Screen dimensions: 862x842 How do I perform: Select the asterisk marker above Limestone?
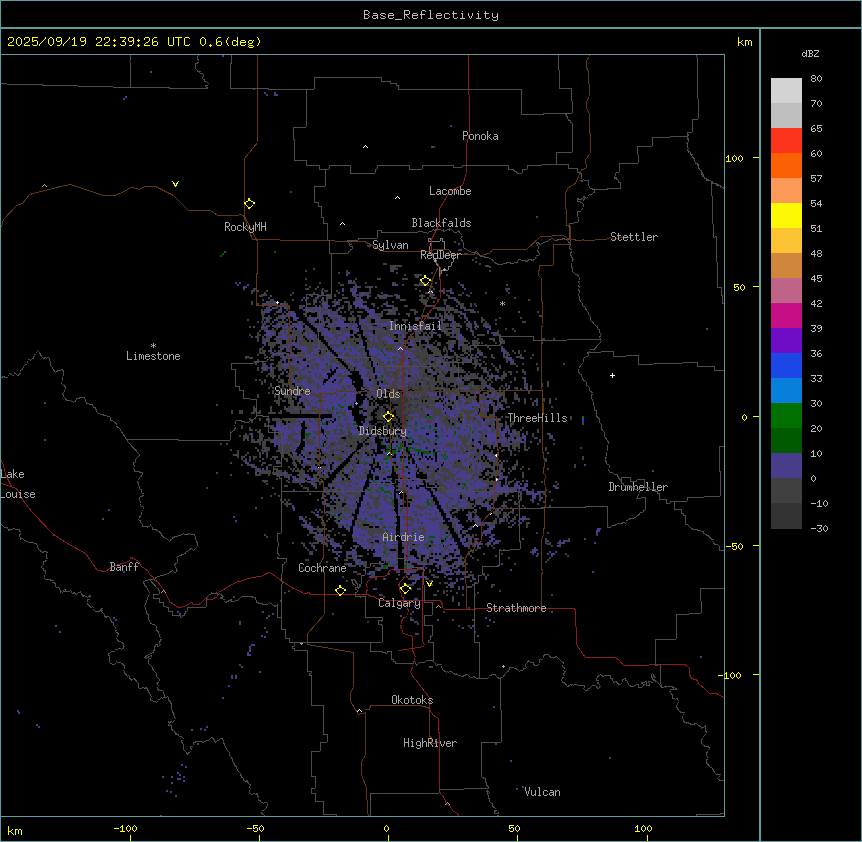153,345
